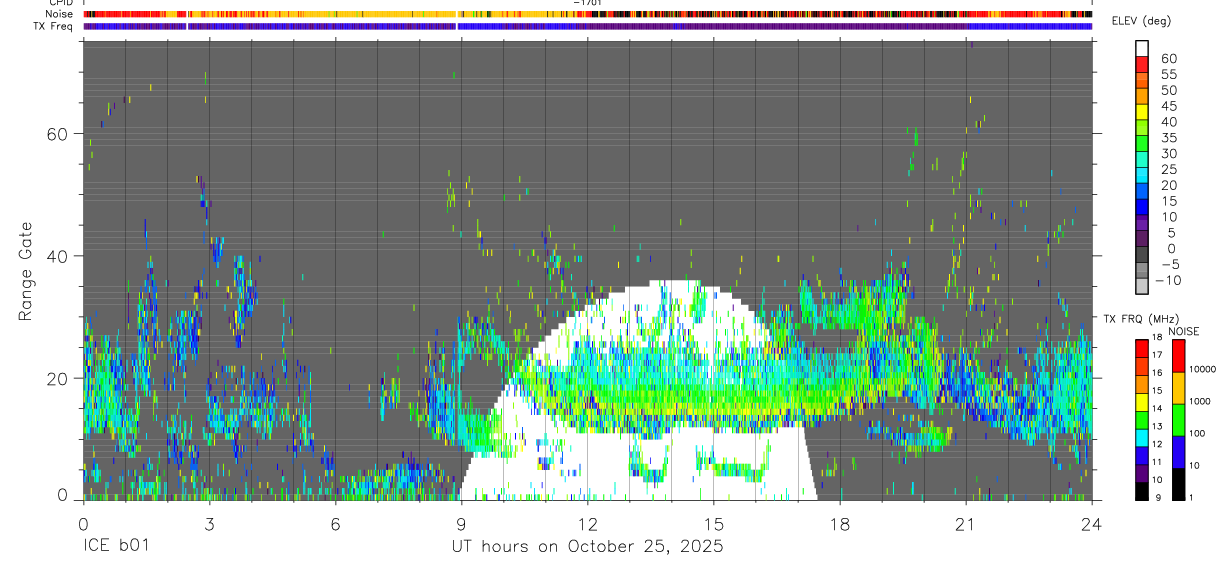Click the '40' tick on Range Gate axis
This screenshot has width=1228, height=567.
coord(58,256)
